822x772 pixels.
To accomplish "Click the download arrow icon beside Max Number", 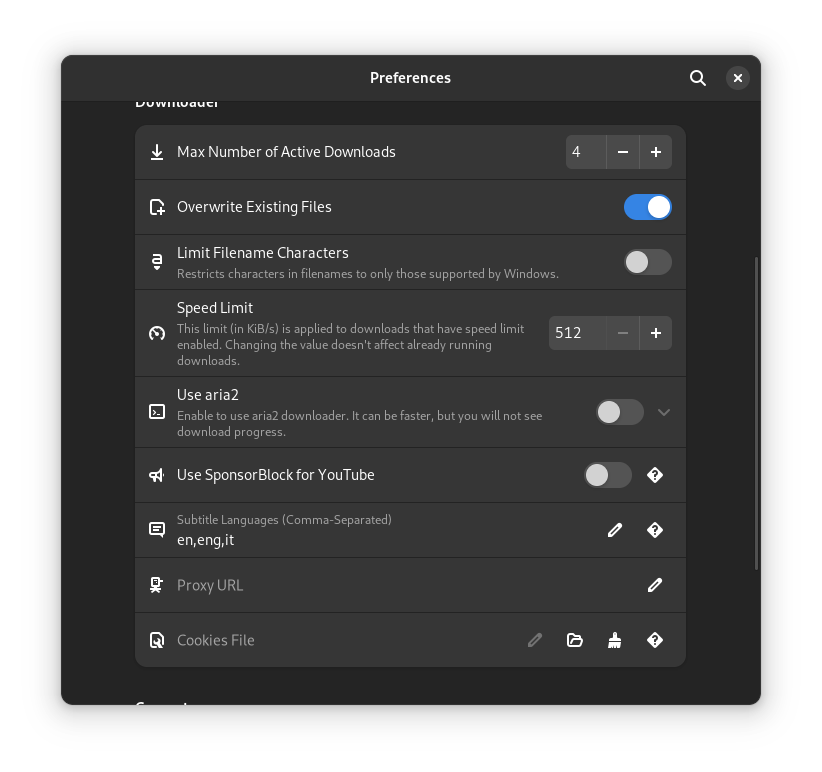I will pos(157,152).
